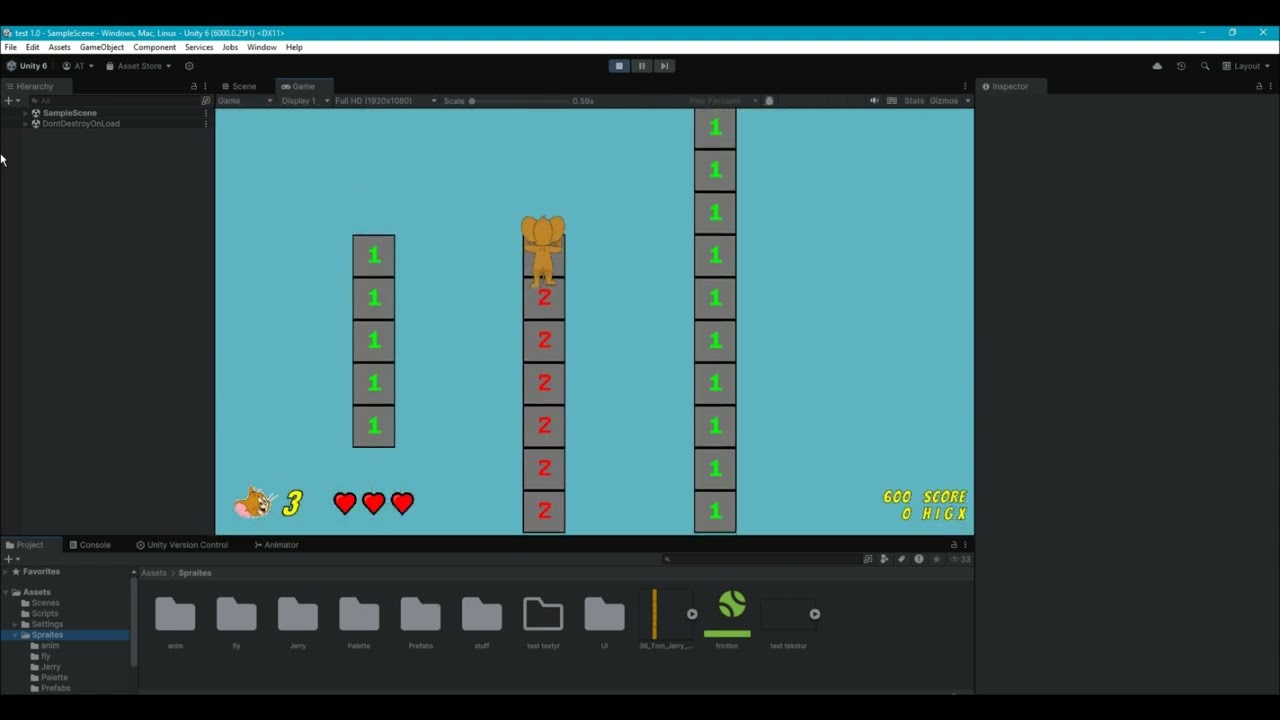Open the Full HD resolution dropdown
This screenshot has width=1280, height=720.
coord(386,101)
